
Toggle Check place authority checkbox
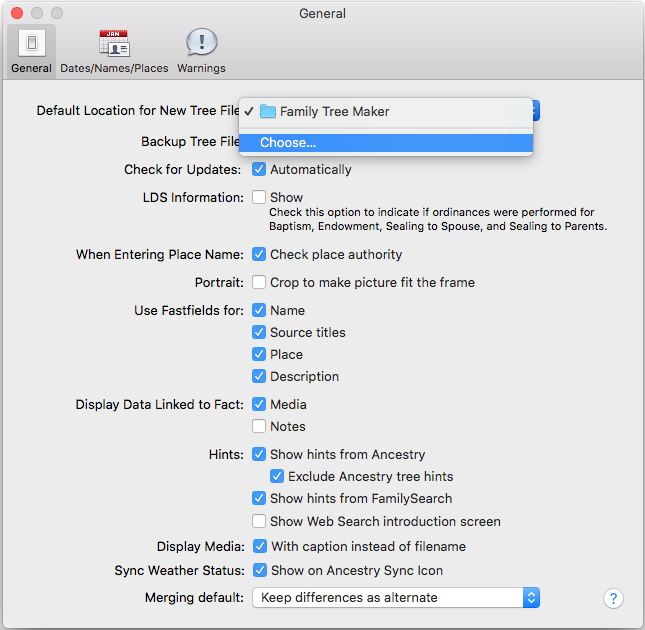point(259,254)
